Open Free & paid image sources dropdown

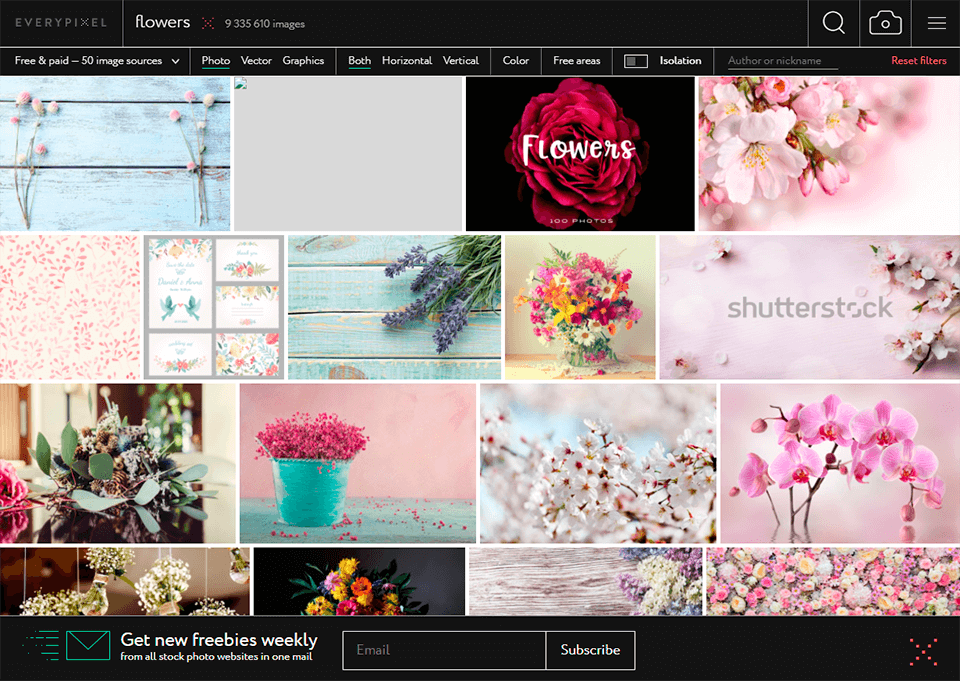pos(97,61)
